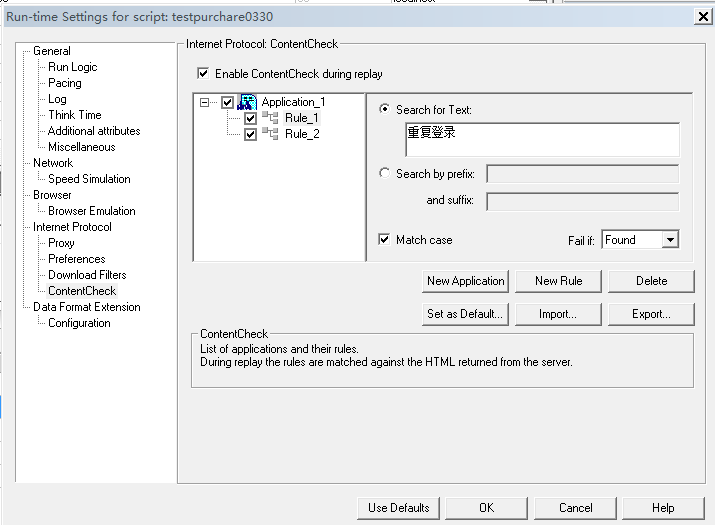Image resolution: width=715 pixels, height=525 pixels.
Task: Open the Miscellaneous settings
Action: coord(82,147)
